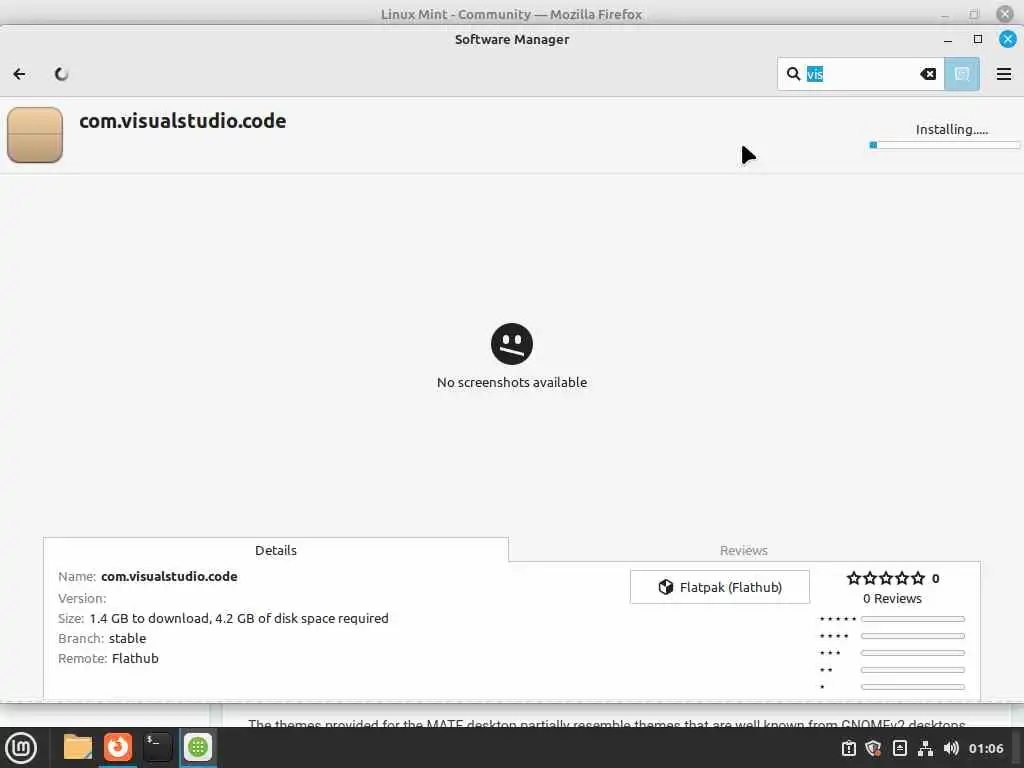
Task: Click the page title com.visualstudio.code
Action: click(182, 121)
